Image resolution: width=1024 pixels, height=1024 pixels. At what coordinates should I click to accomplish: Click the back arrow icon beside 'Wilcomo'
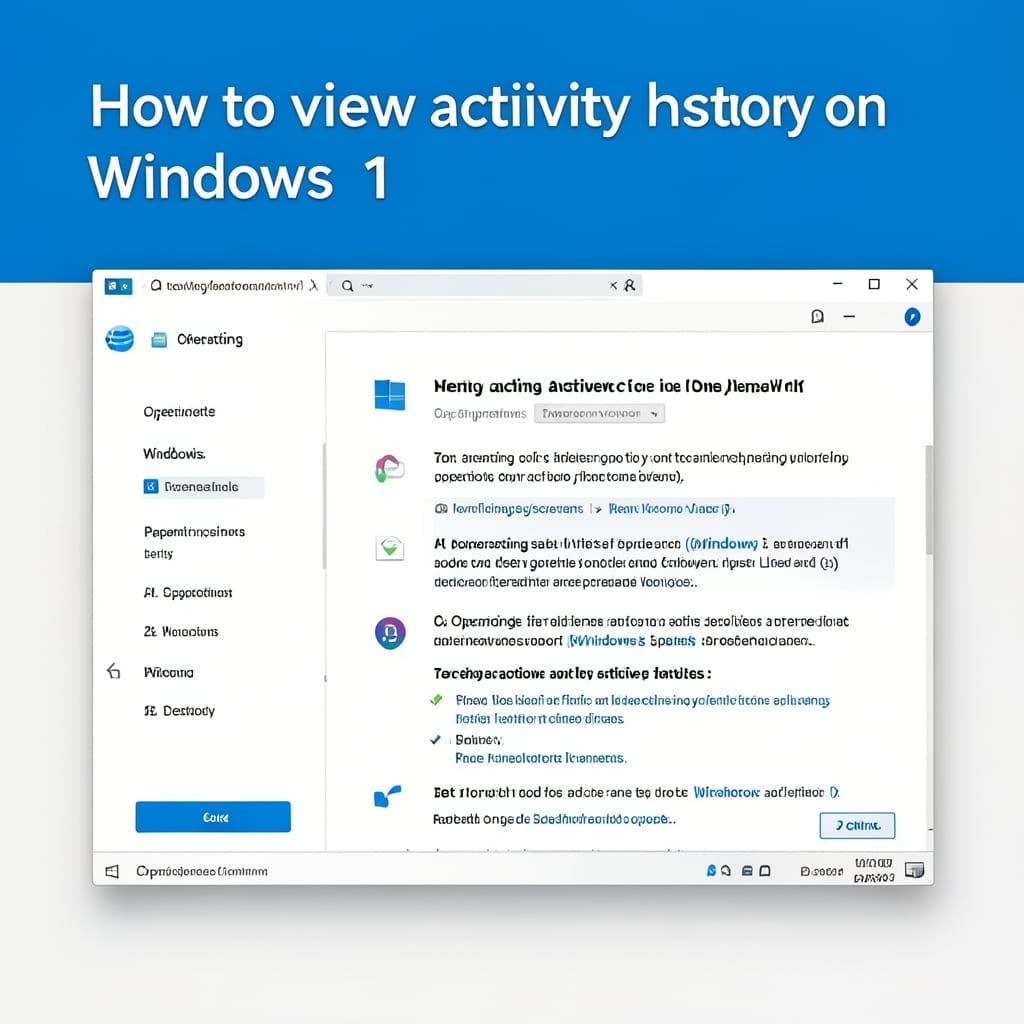click(114, 671)
